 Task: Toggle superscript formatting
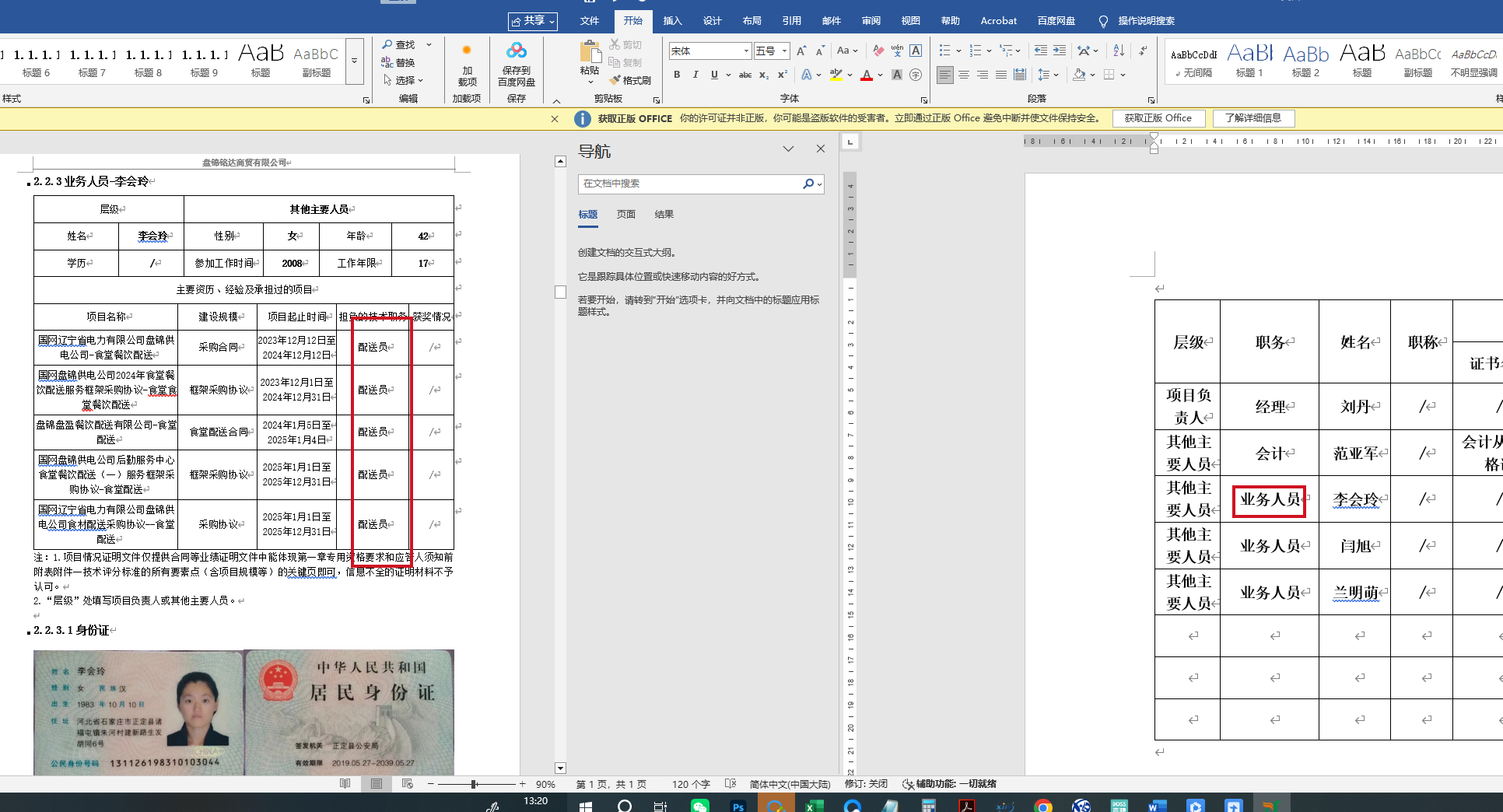point(783,75)
